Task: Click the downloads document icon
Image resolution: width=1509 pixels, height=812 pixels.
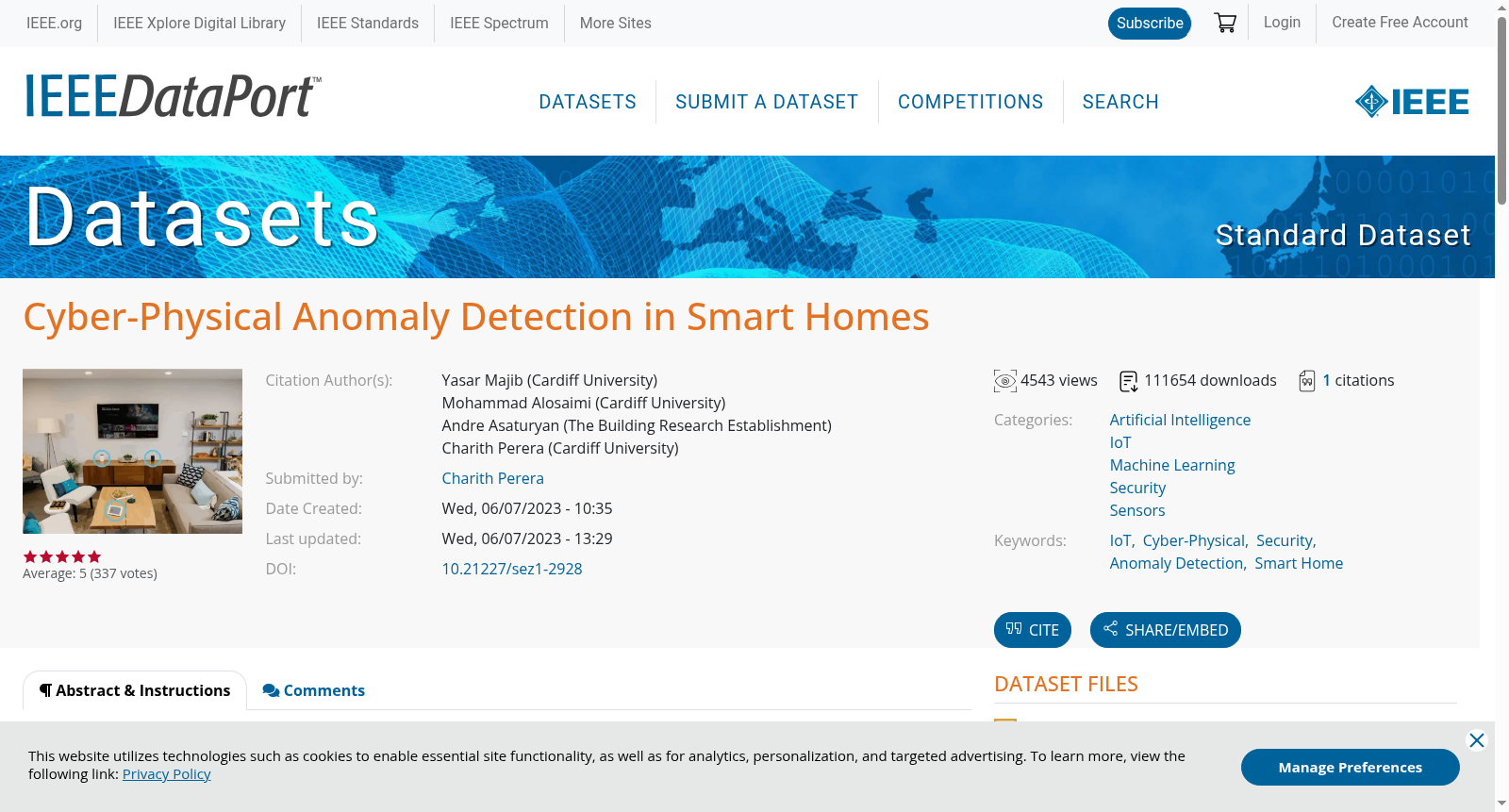Action: coord(1128,381)
